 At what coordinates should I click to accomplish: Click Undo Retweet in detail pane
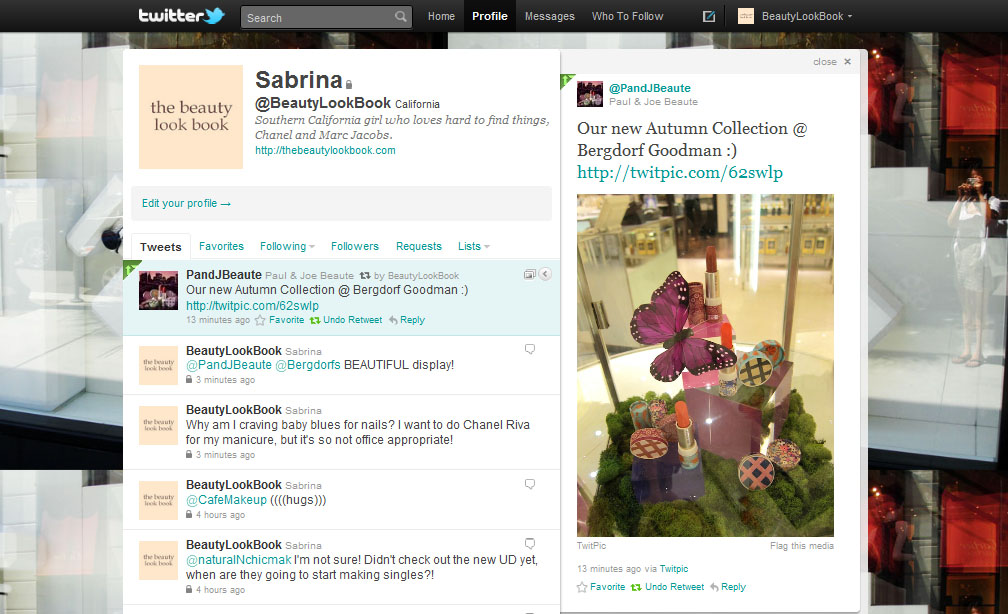click(674, 587)
